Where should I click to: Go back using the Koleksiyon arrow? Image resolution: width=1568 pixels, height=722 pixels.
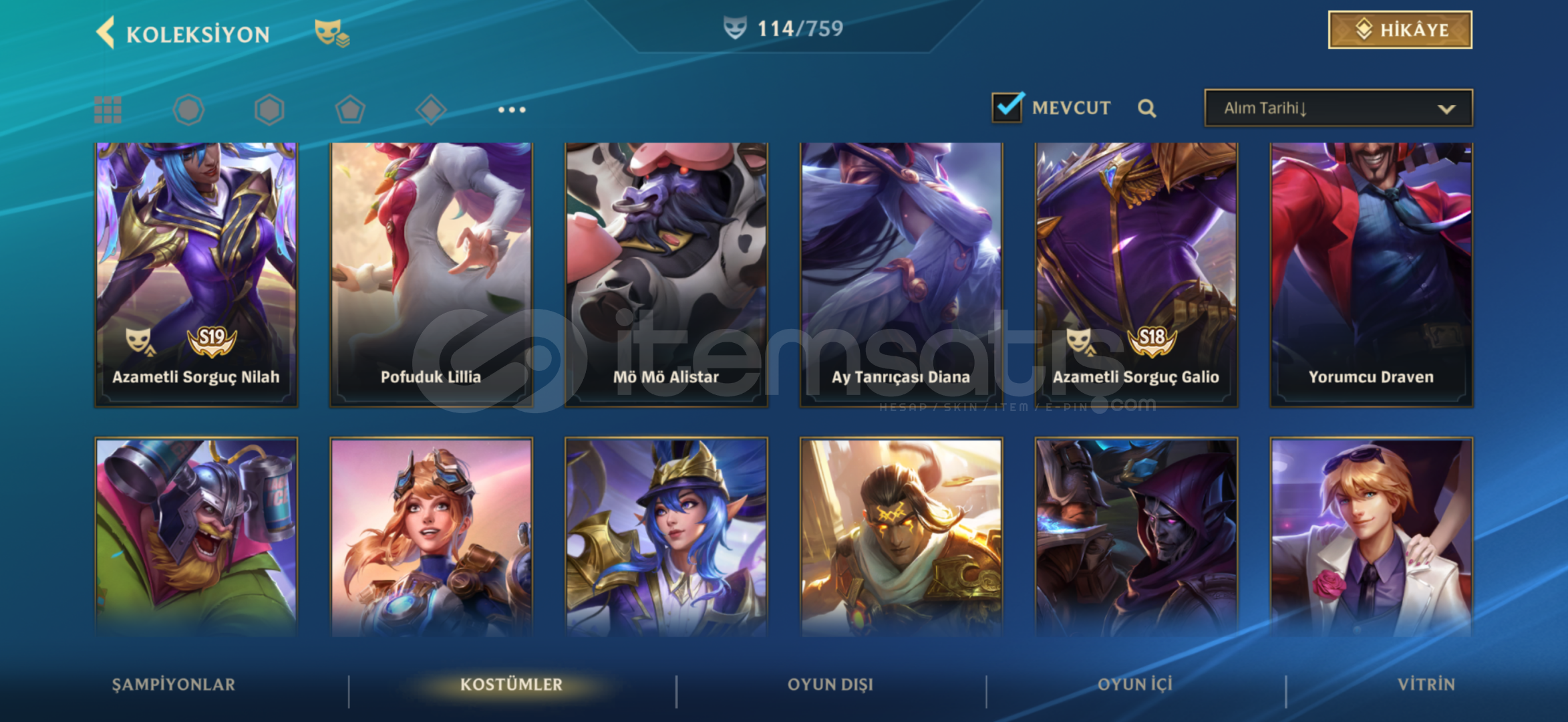pyautogui.click(x=106, y=33)
